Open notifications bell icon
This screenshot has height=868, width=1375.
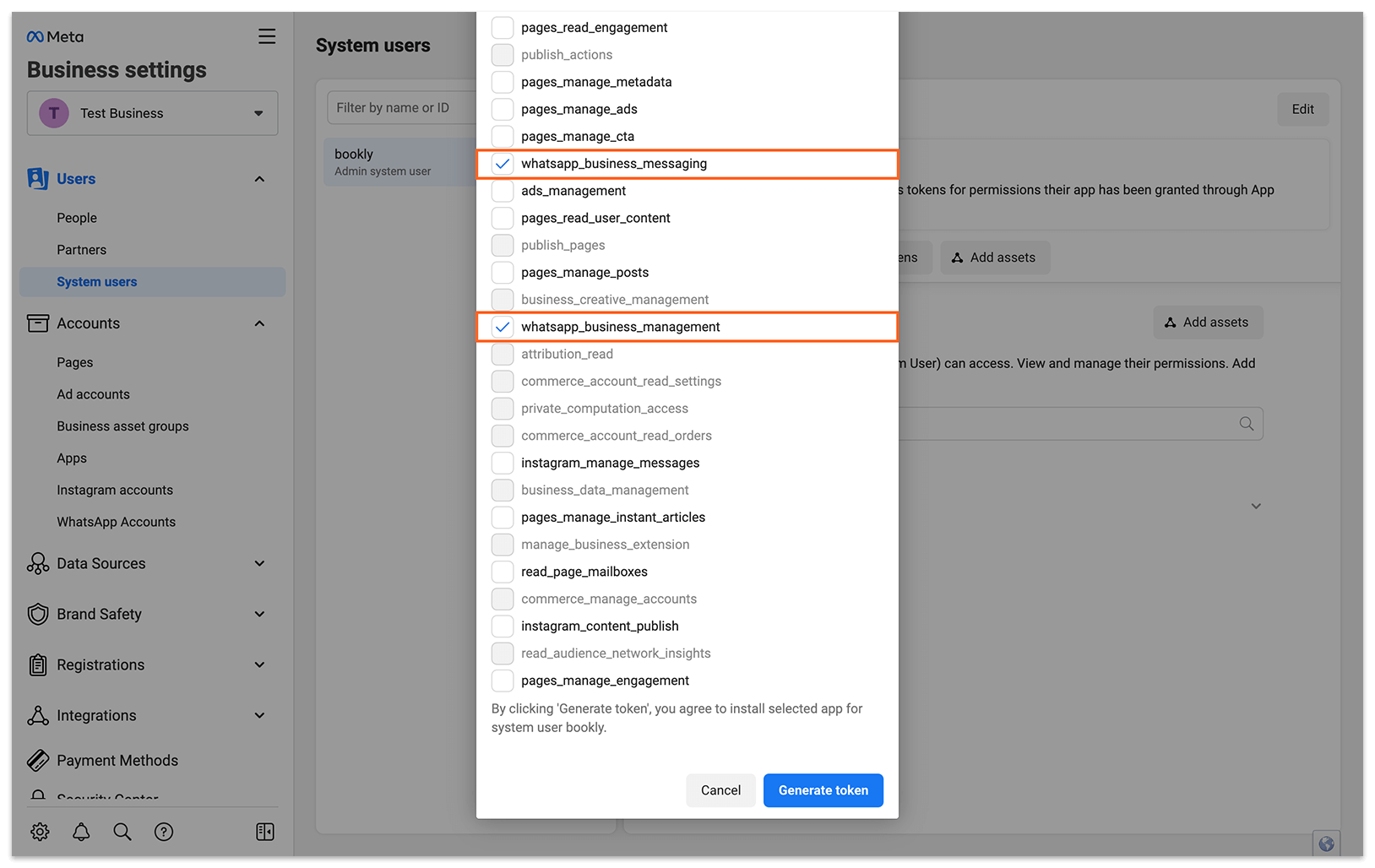[x=81, y=832]
